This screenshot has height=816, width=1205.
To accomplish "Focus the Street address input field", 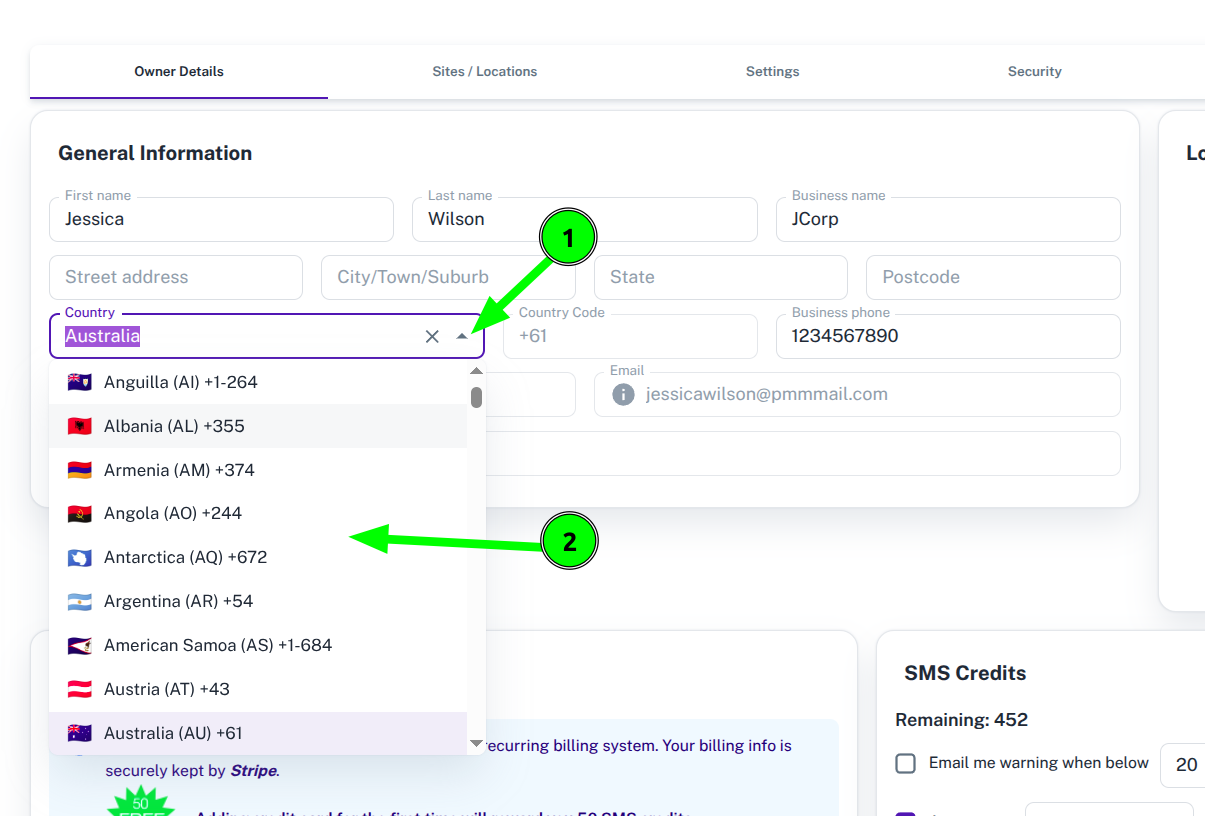I will pyautogui.click(x=176, y=277).
